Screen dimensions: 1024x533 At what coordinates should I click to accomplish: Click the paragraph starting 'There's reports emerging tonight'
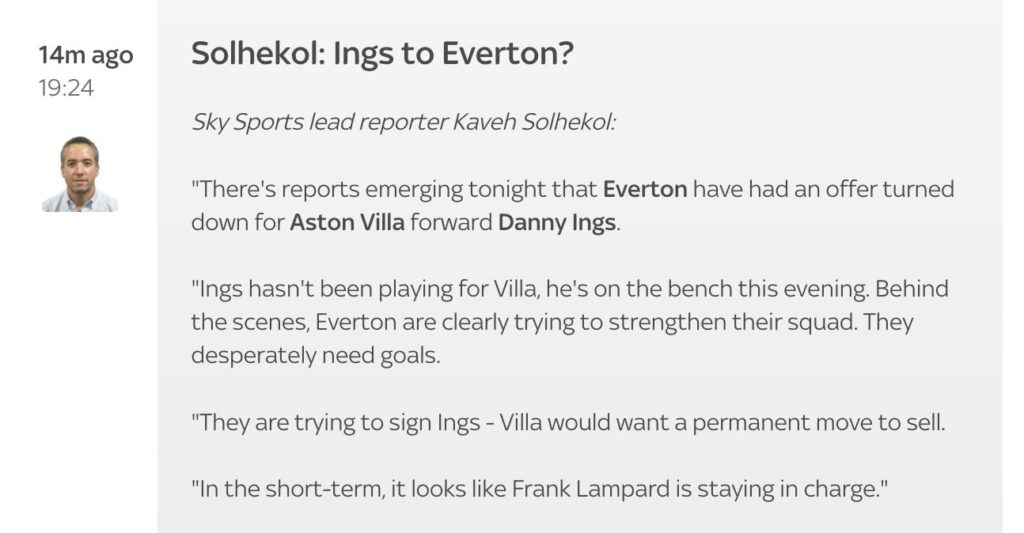click(x=573, y=206)
